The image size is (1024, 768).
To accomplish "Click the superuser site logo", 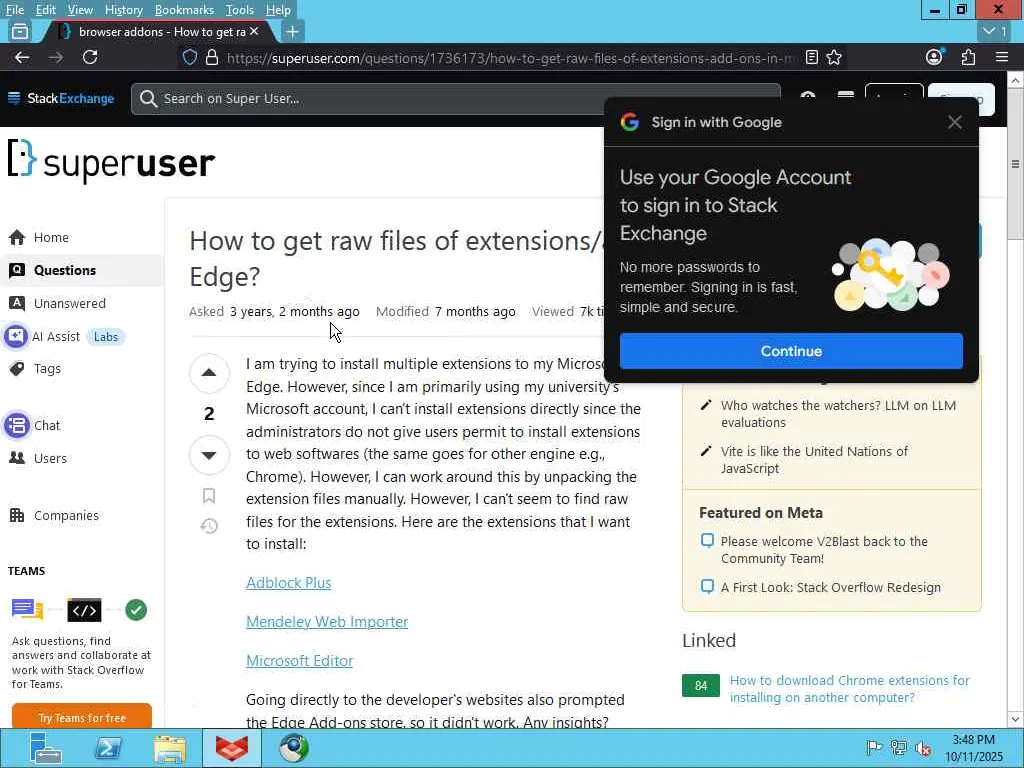I will tap(111, 161).
